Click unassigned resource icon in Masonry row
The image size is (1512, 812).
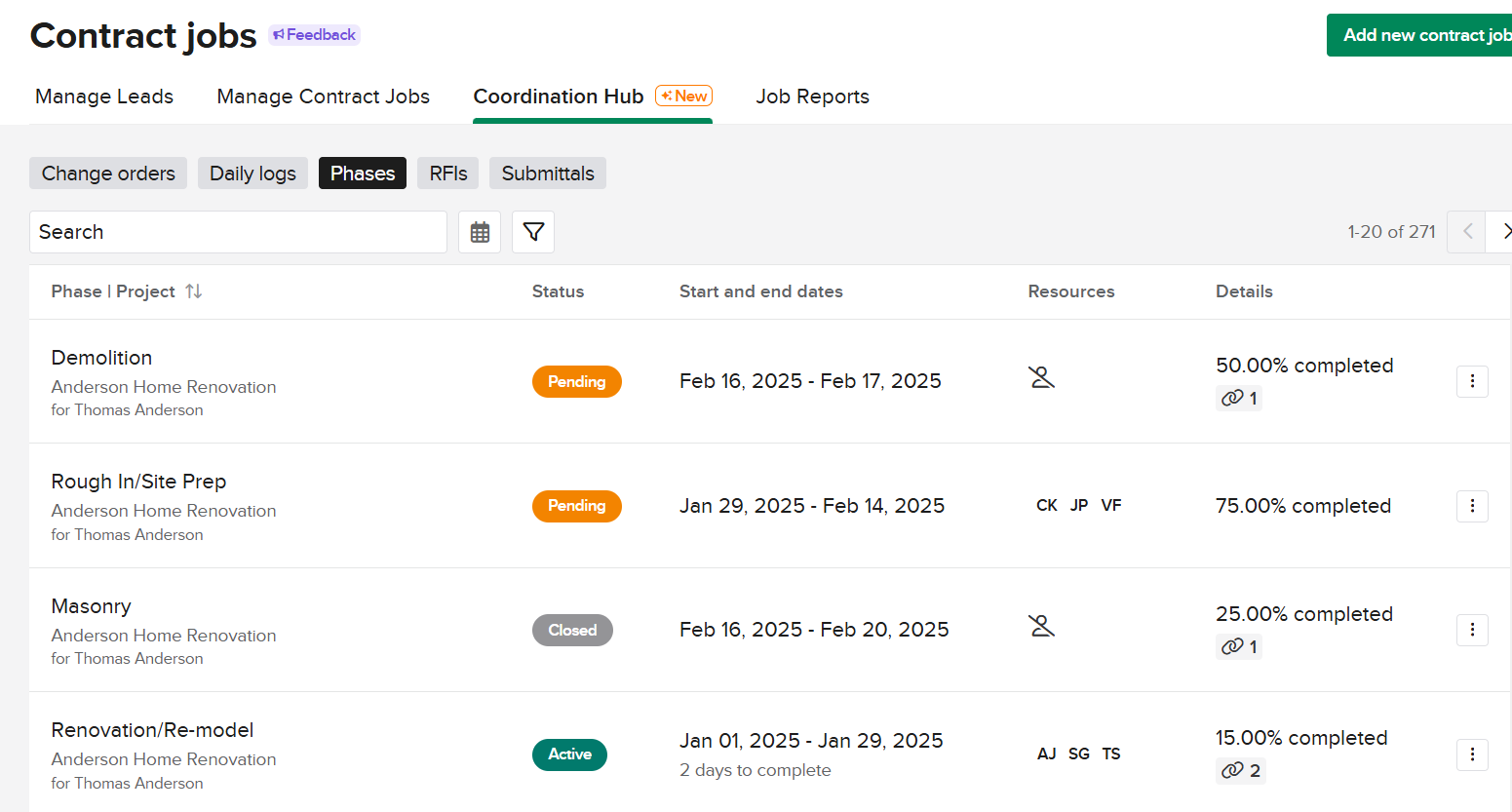1042,626
